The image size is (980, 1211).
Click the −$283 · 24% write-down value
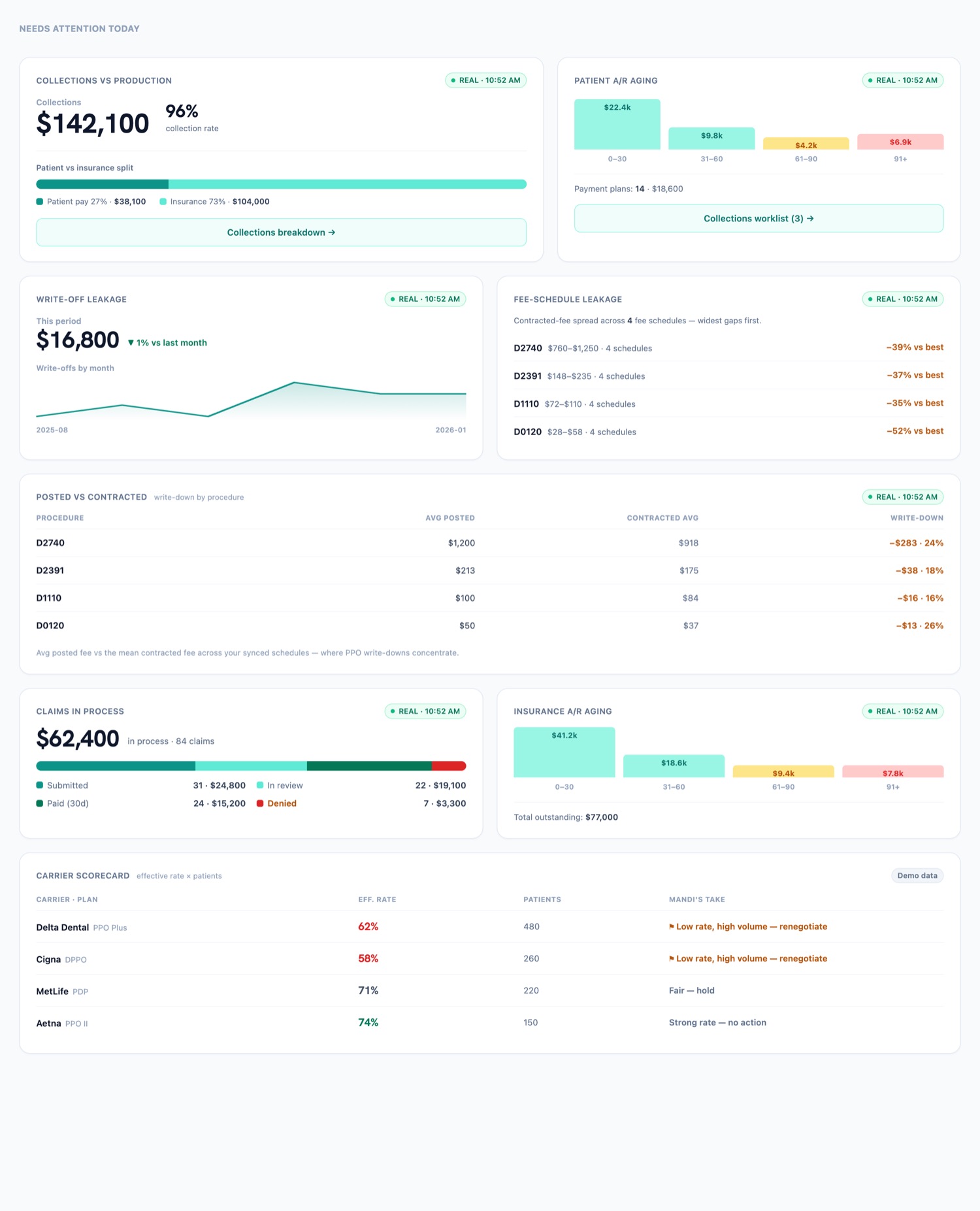tap(916, 543)
